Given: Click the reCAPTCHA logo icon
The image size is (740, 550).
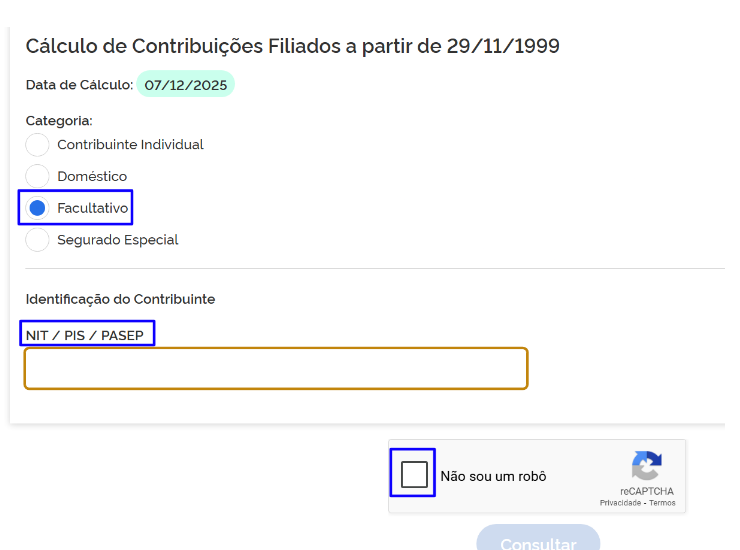Looking at the screenshot, I should (x=647, y=467).
